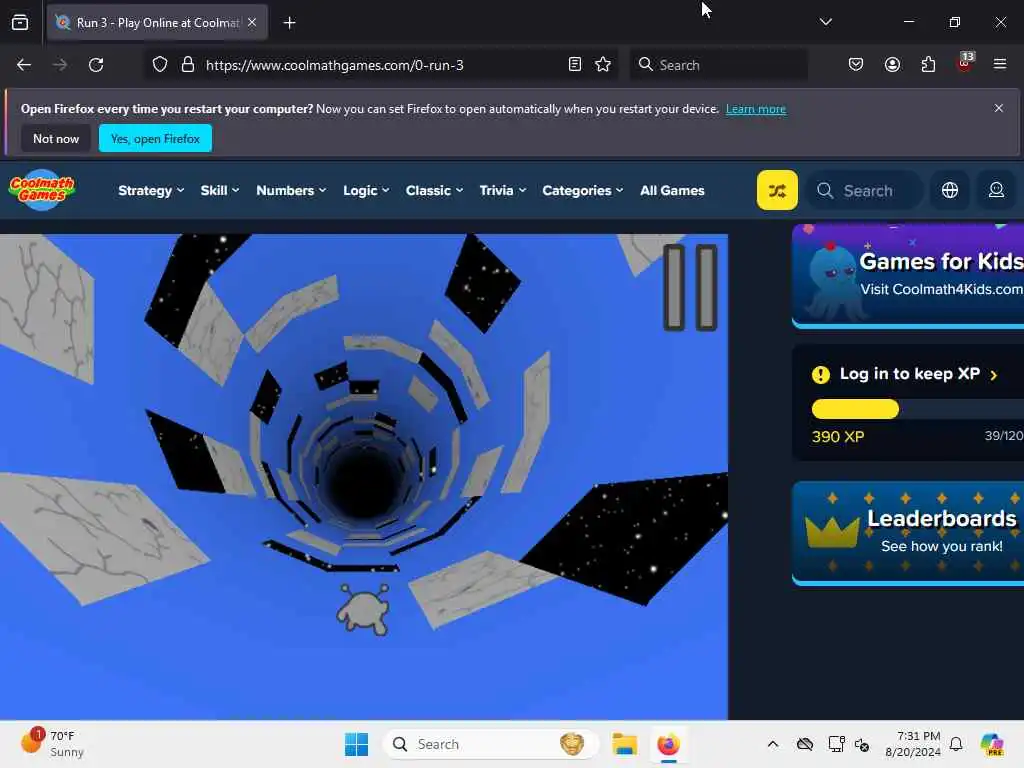Viewport: 1024px width, 768px height.
Task: Show hidden system tray icons
Action: coord(773,744)
